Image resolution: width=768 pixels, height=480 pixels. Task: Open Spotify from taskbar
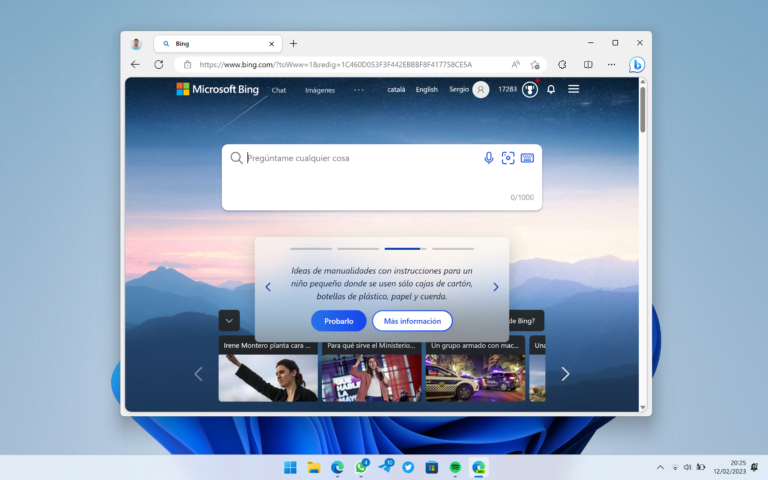click(455, 467)
